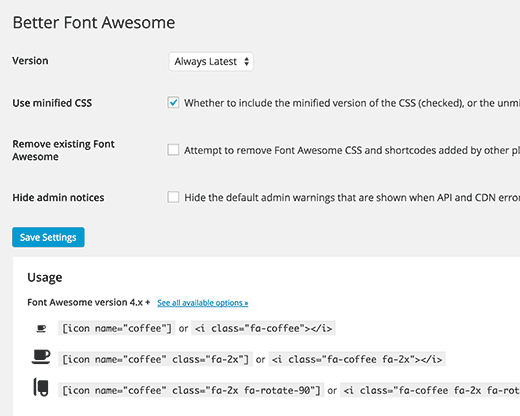Click the Use minified CSS label
This screenshot has width=520, height=416.
(x=52, y=103)
